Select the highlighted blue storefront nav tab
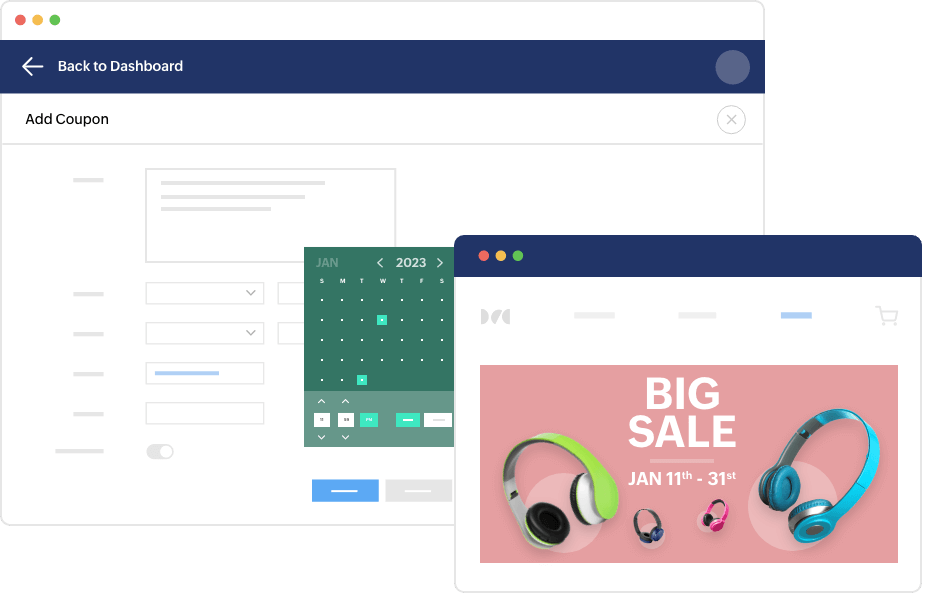This screenshot has height=593, width=926. (x=796, y=315)
